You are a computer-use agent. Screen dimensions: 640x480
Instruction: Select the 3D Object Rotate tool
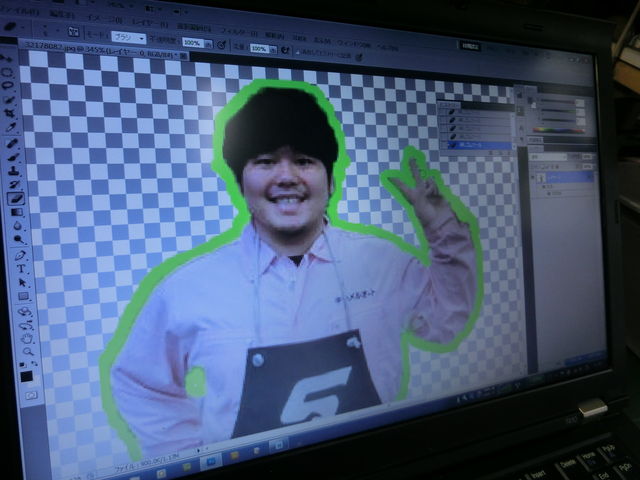click(24, 312)
